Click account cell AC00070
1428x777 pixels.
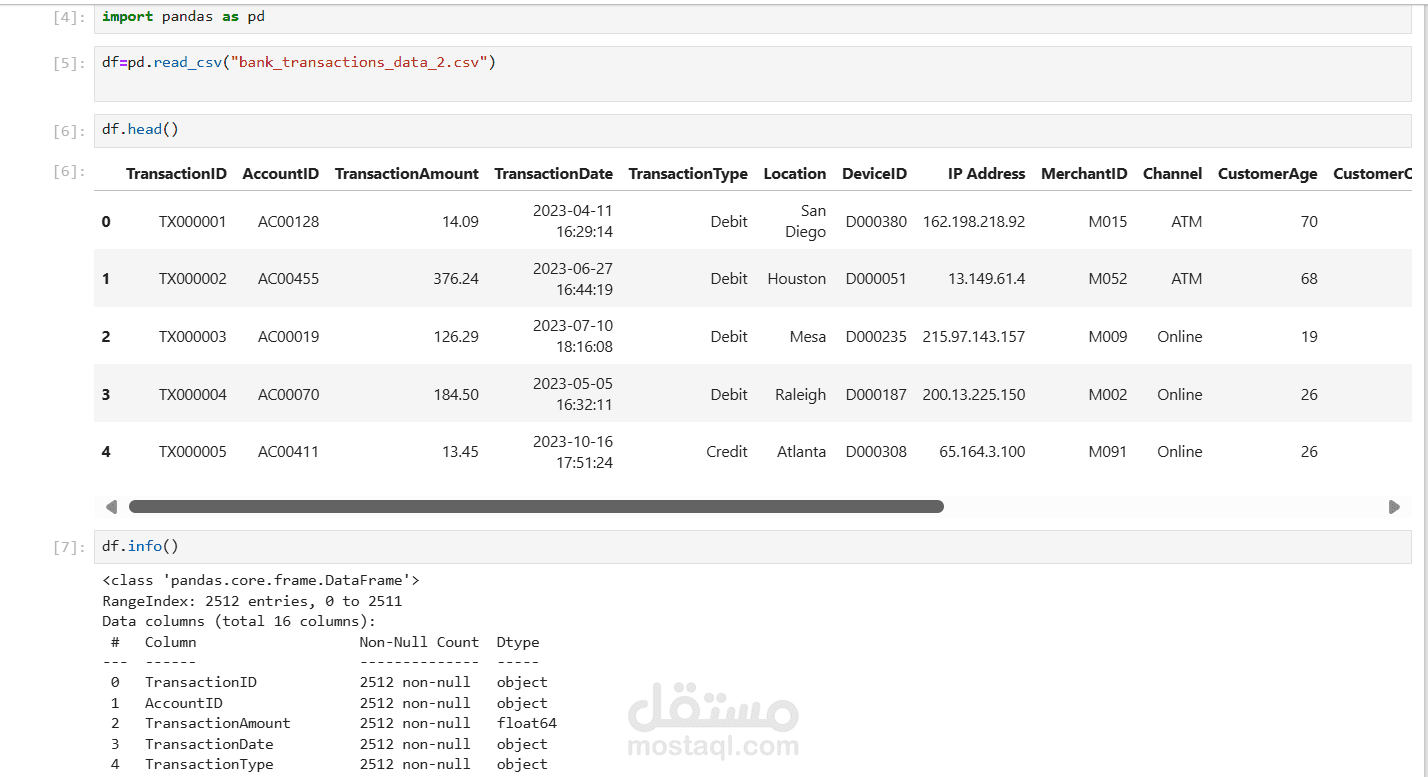pyautogui.click(x=289, y=395)
